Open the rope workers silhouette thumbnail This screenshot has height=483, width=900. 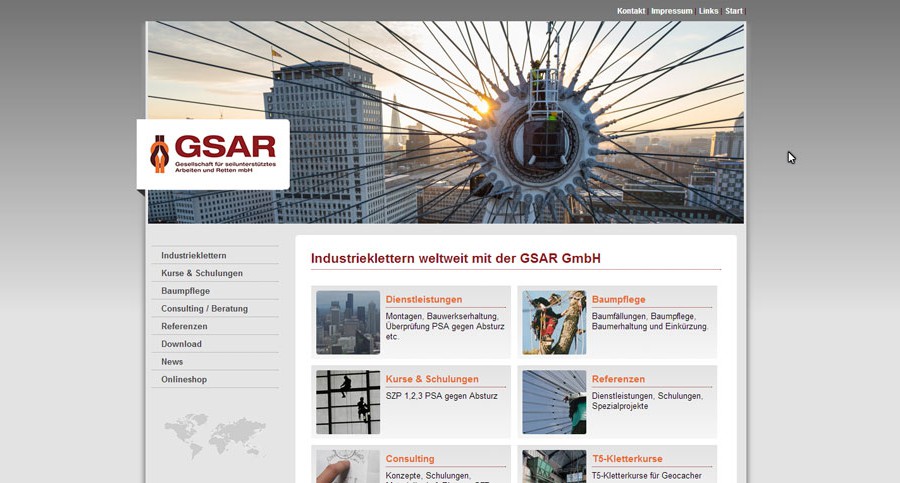348,402
